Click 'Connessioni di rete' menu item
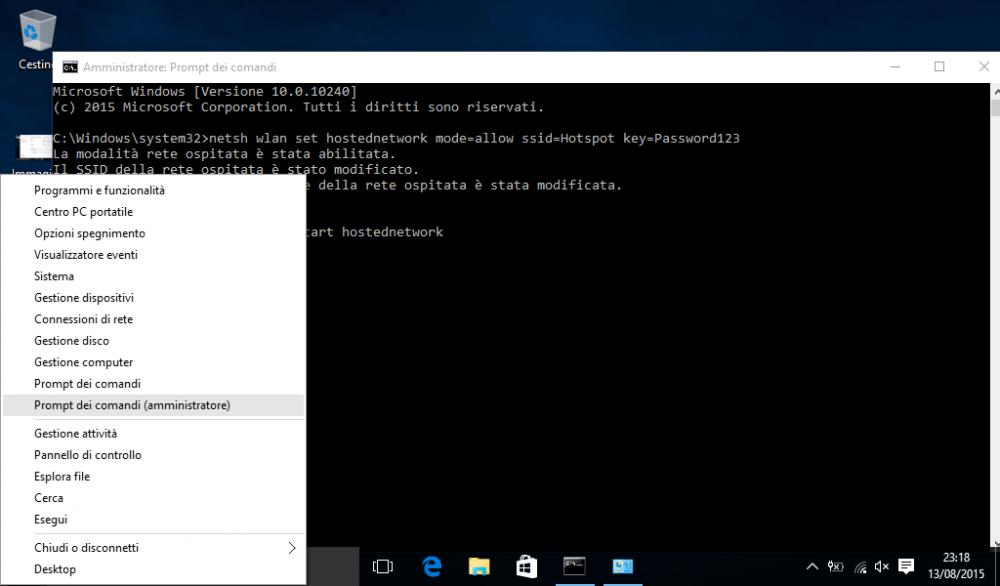This screenshot has width=1000, height=586. [x=83, y=319]
